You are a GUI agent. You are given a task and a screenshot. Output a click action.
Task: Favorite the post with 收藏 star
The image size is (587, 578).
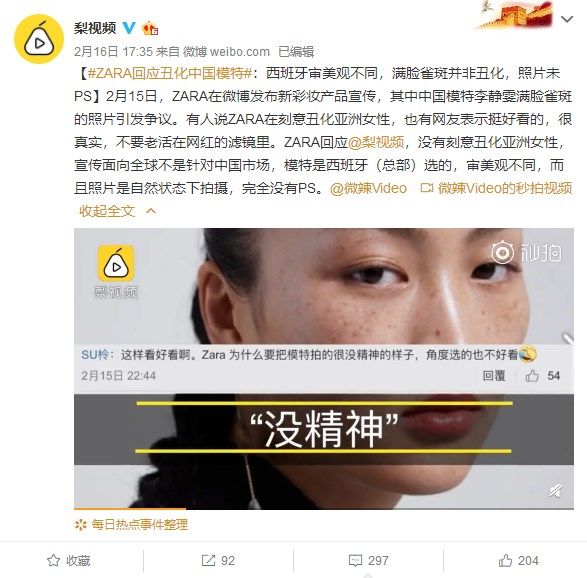(69, 560)
